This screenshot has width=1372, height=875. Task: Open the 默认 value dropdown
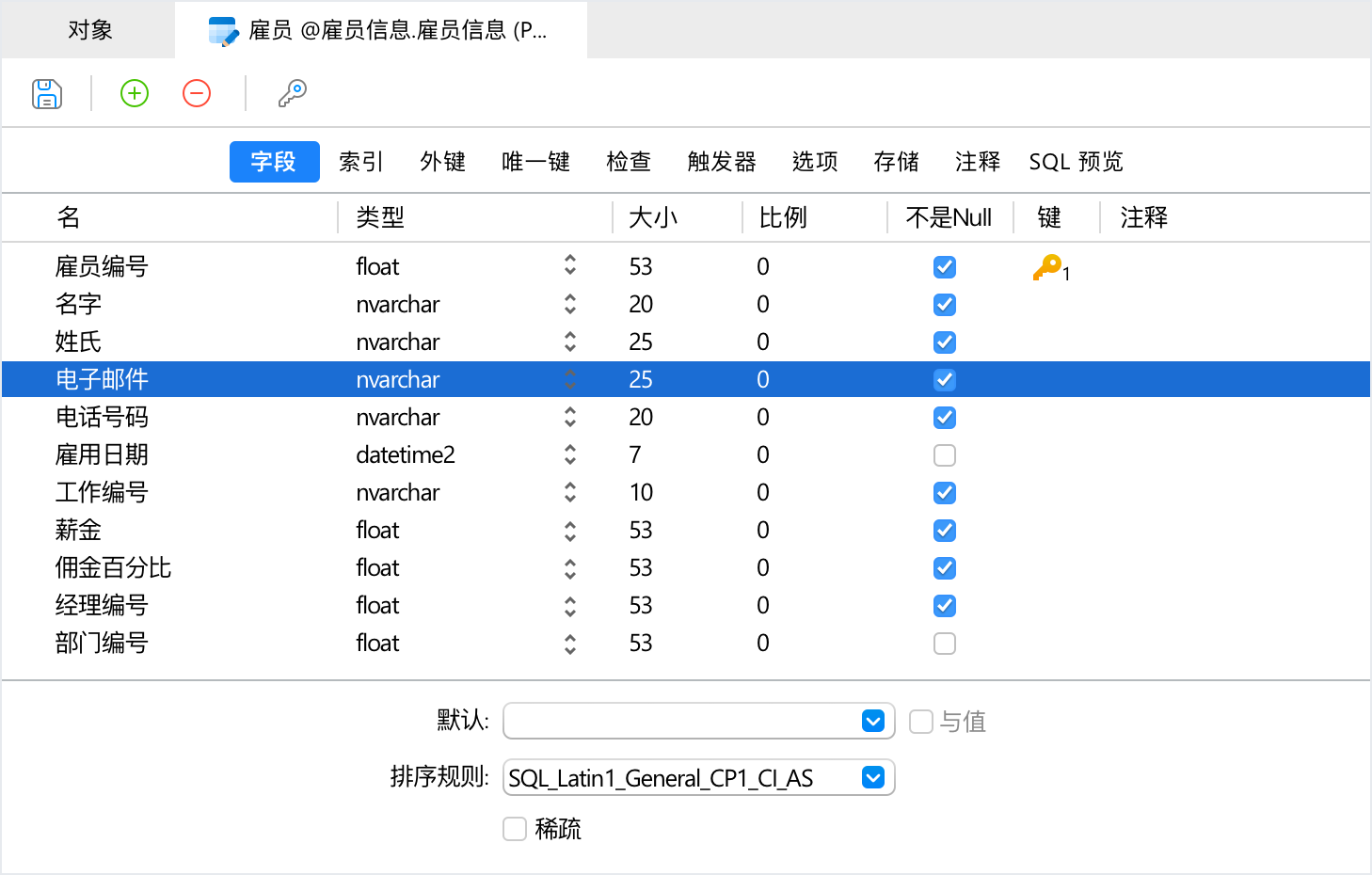(873, 721)
